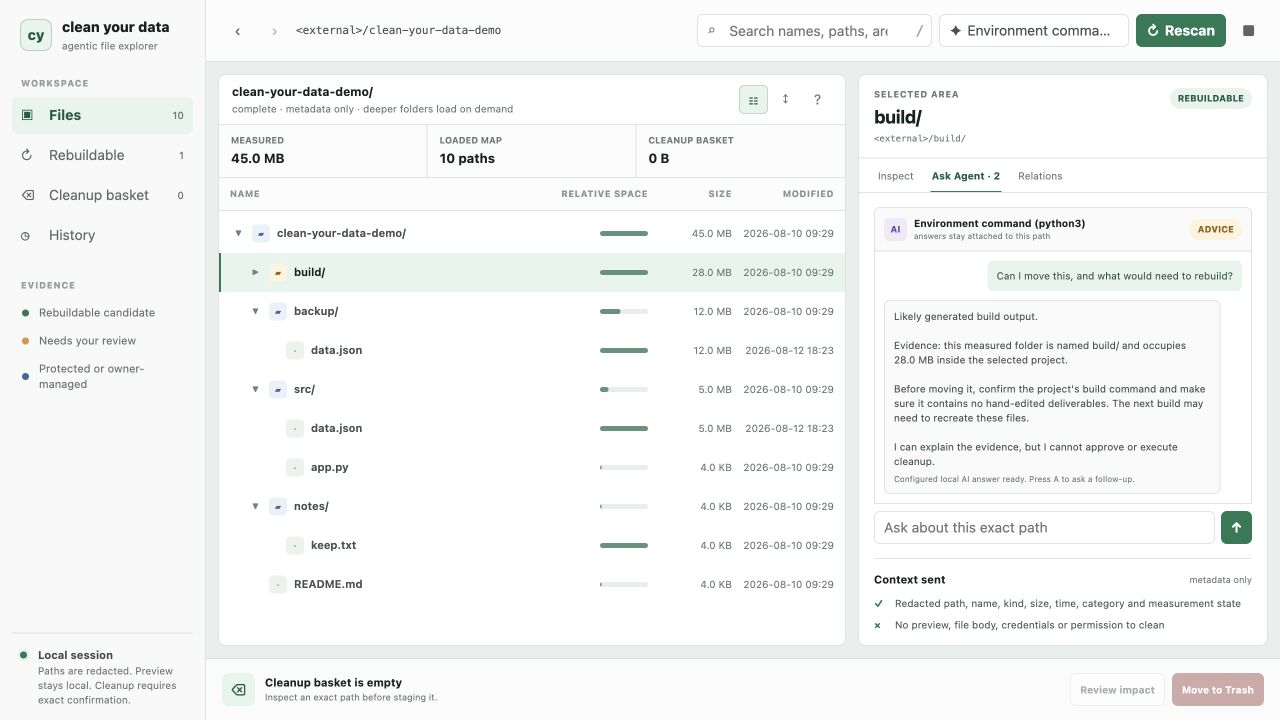Click the empty cleanup basket icon in footer

238,690
